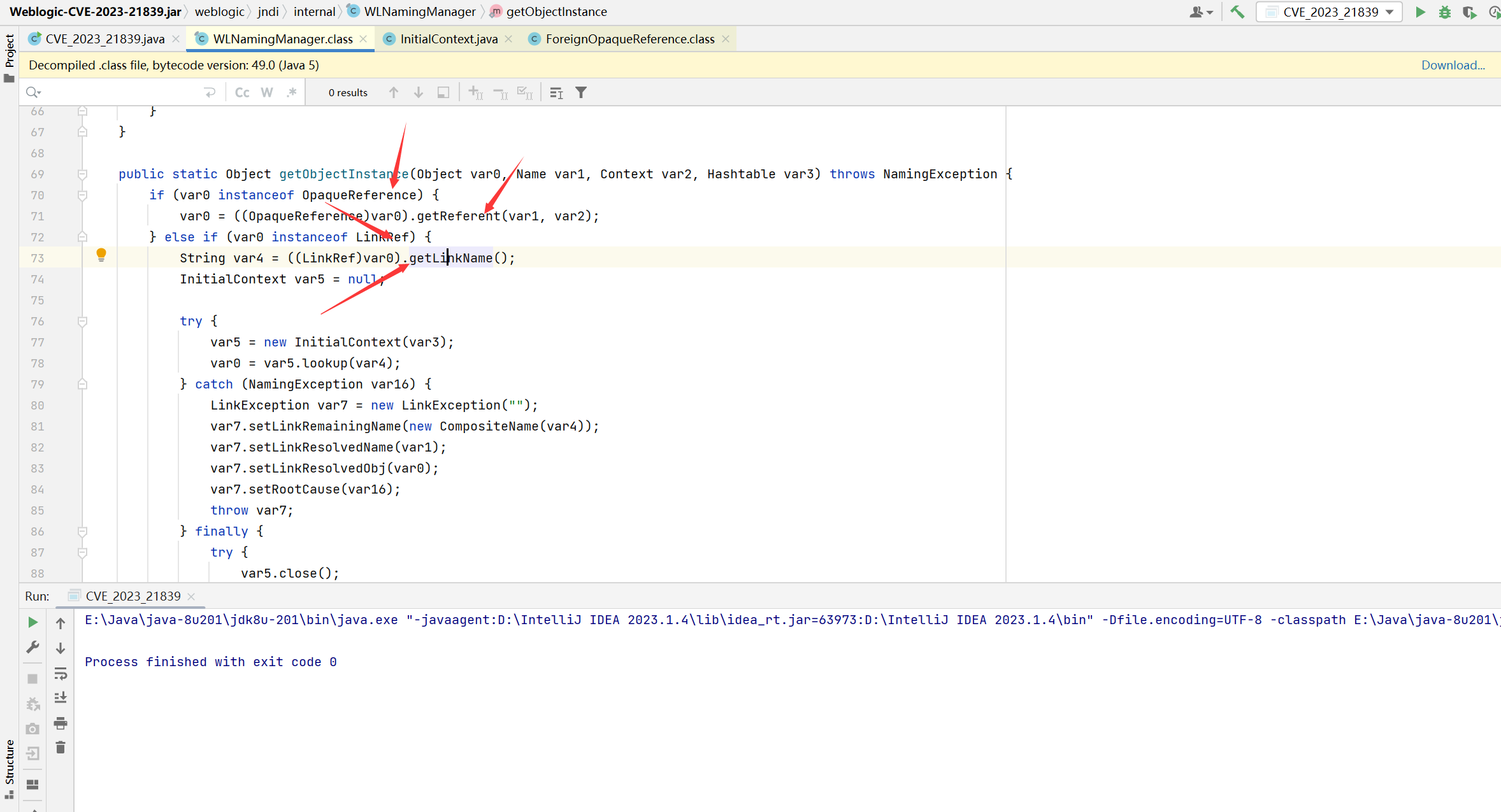Screen dimensions: 1501x812
Task: Click the down stack trace arrow in console
Action: [x=61, y=648]
